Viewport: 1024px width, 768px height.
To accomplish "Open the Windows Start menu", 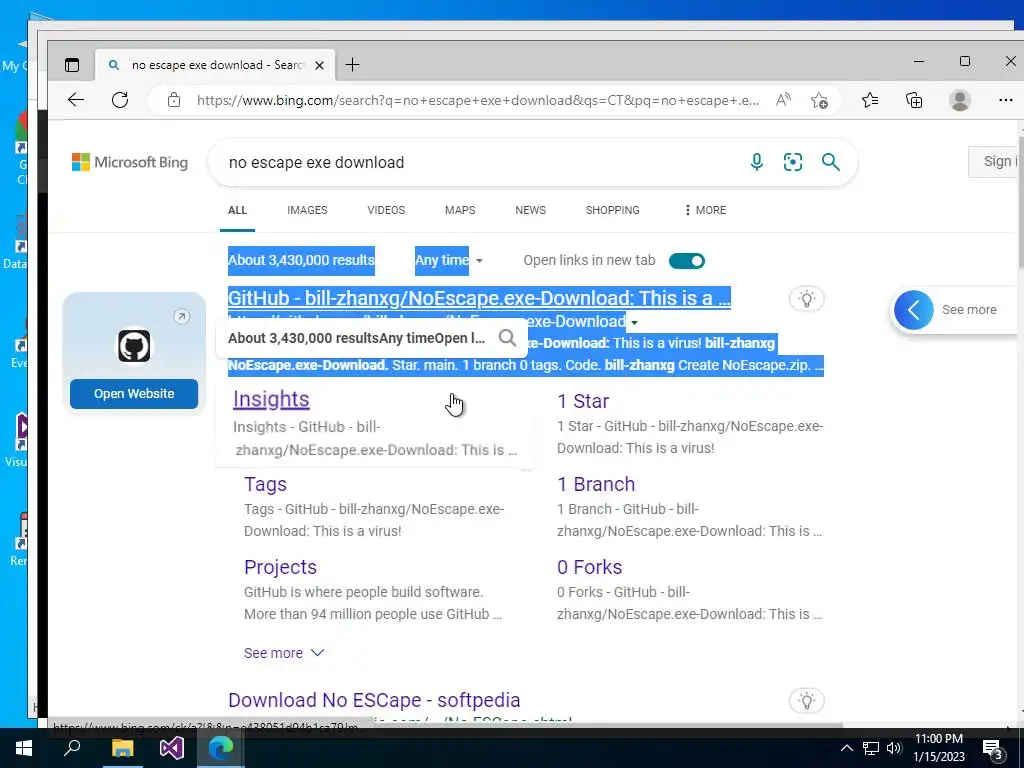I will (24, 748).
